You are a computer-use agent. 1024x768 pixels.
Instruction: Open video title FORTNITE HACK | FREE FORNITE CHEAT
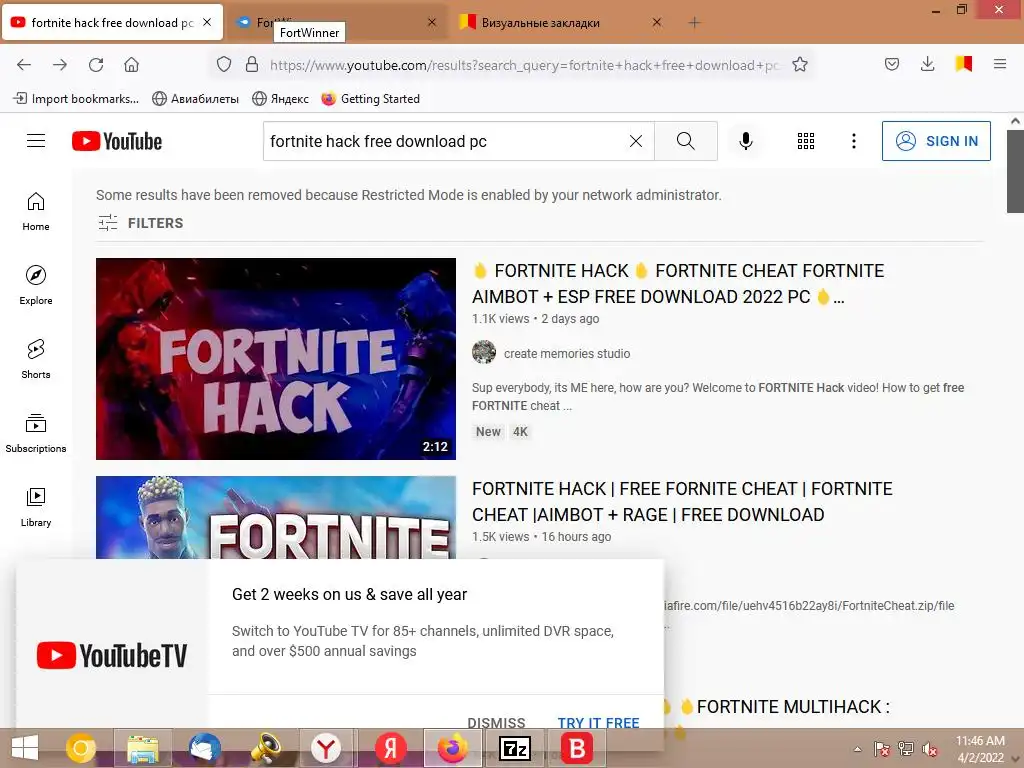click(682, 502)
